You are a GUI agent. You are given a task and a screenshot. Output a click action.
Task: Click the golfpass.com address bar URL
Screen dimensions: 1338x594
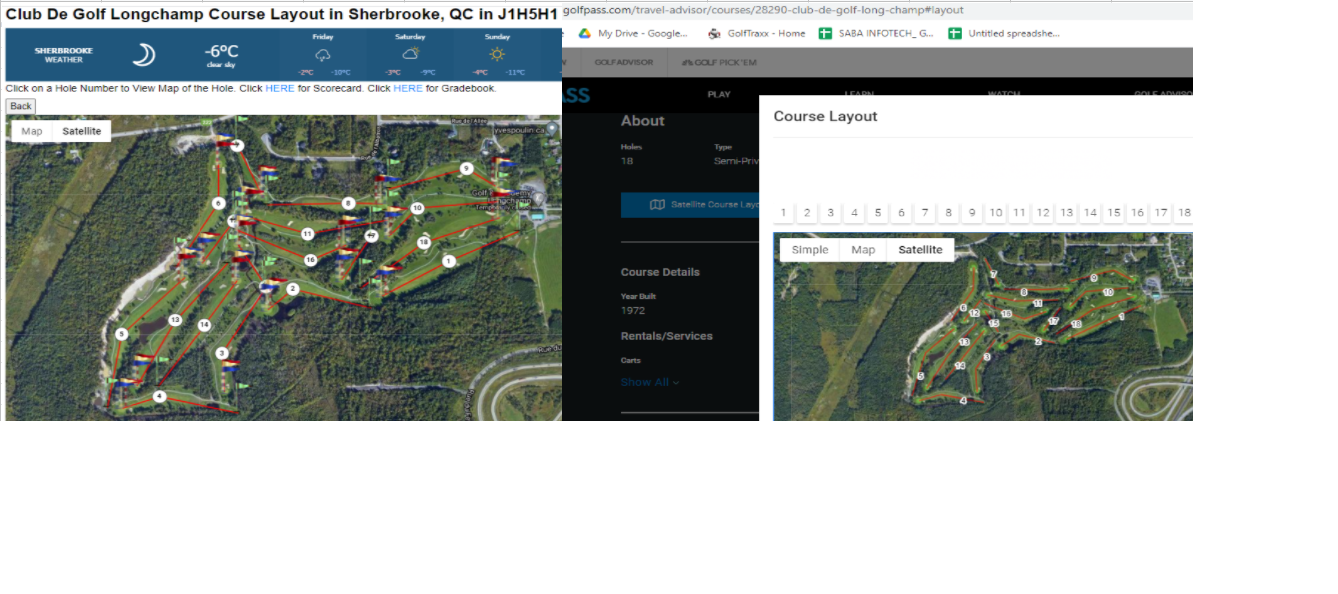(763, 10)
